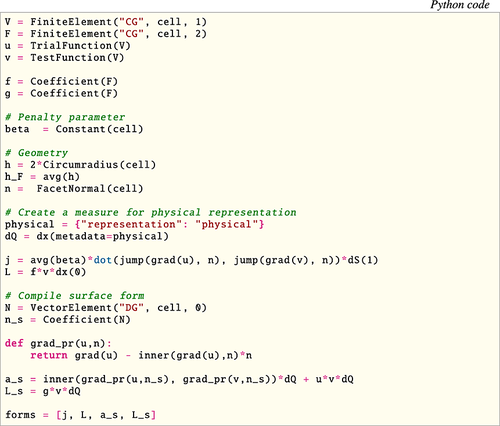Image resolution: width=500 pixels, height=426 pixels.
Task: Click line starting 'physical = {"representation"'
Action: point(135,225)
